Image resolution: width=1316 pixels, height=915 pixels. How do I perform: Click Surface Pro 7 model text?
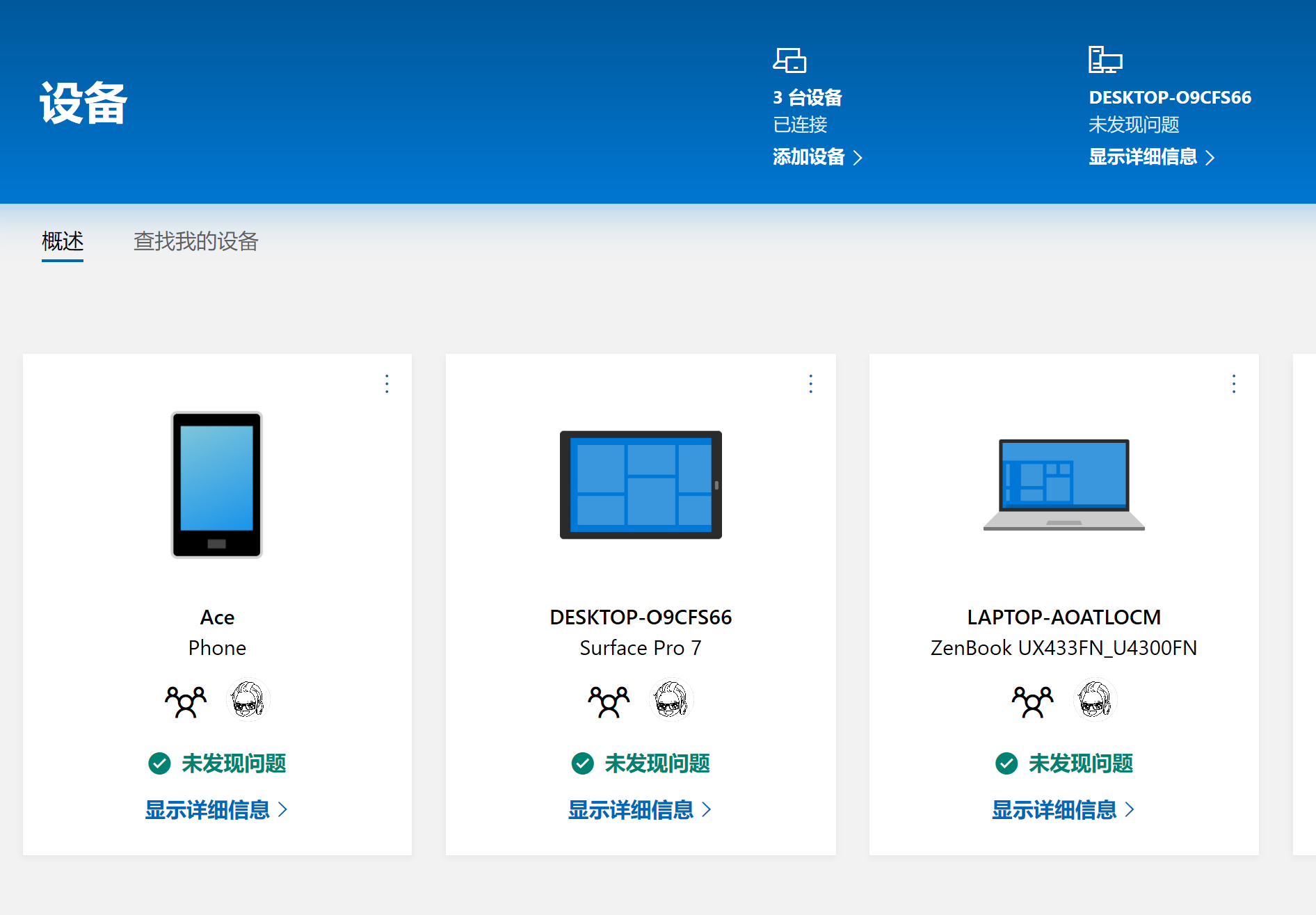(641, 648)
